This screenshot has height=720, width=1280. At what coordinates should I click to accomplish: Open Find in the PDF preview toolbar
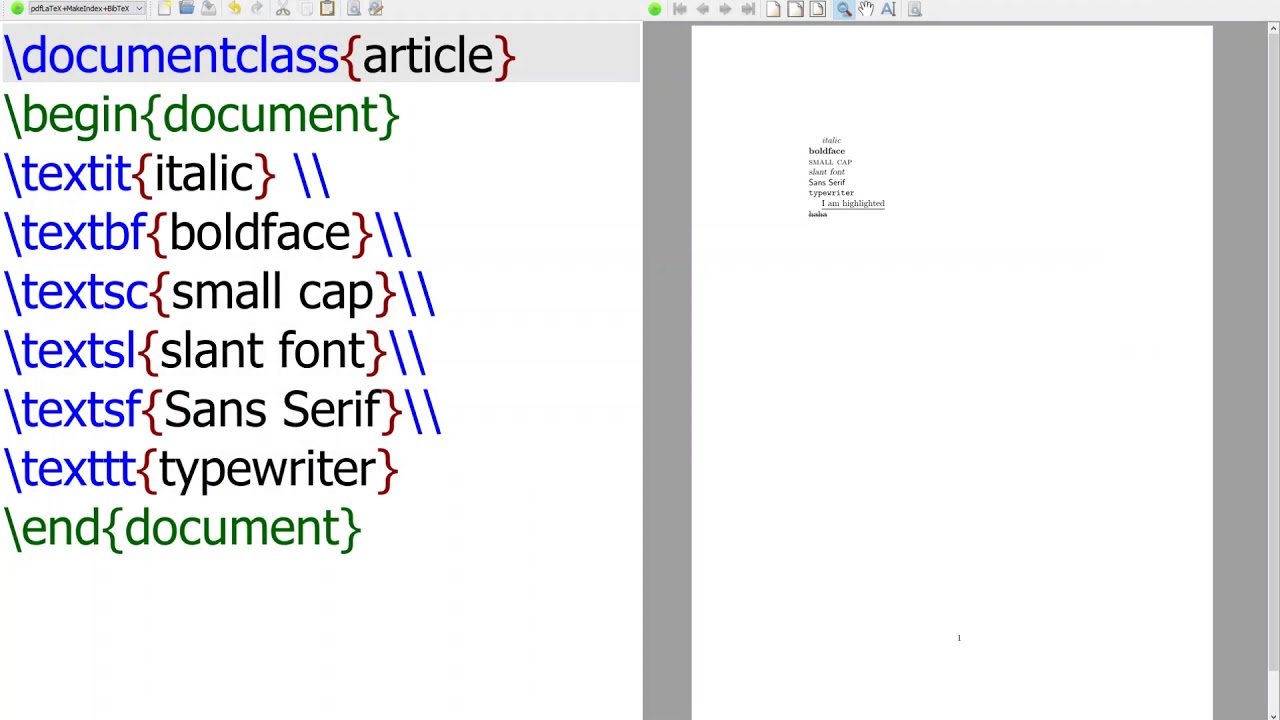click(914, 9)
